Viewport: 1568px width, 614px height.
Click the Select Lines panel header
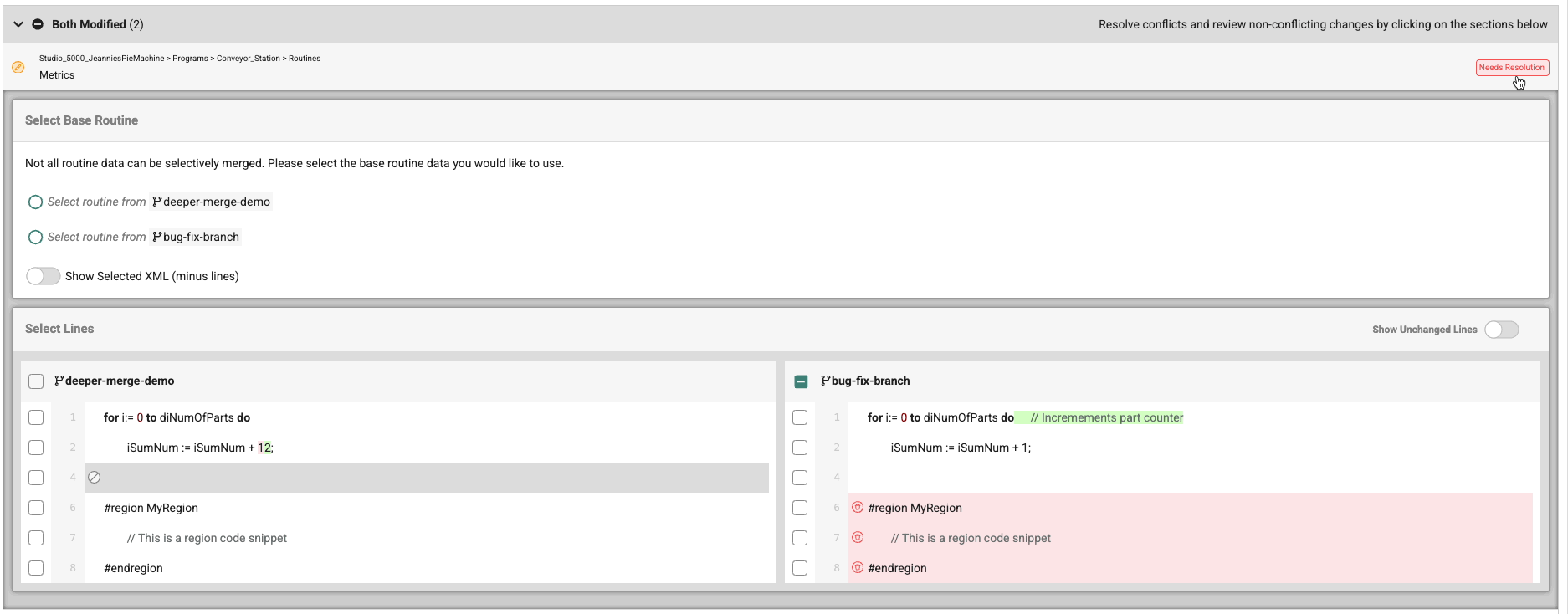click(x=59, y=329)
